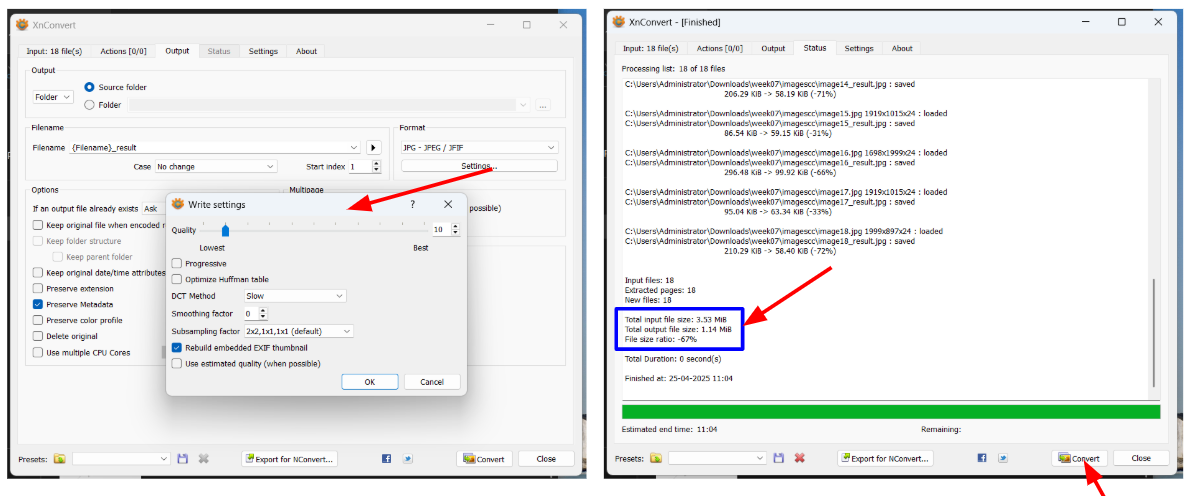Enable Keep original file when encoded checkbox

38,225
